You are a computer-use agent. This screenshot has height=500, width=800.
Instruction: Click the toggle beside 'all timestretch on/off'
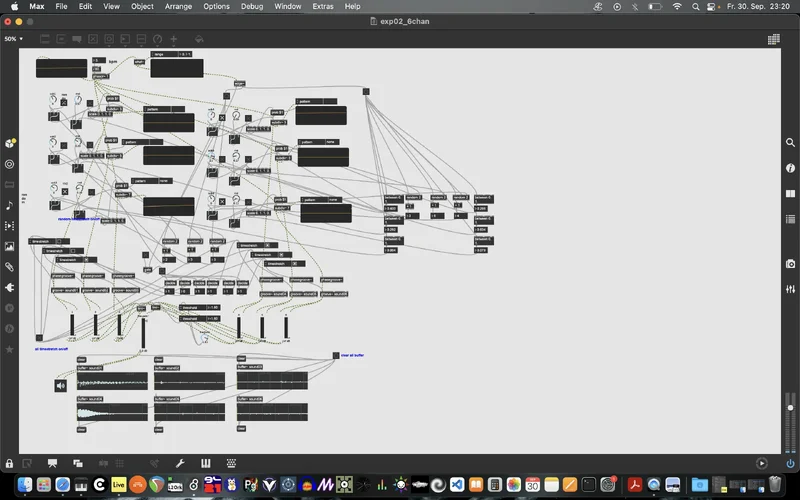coord(39,338)
